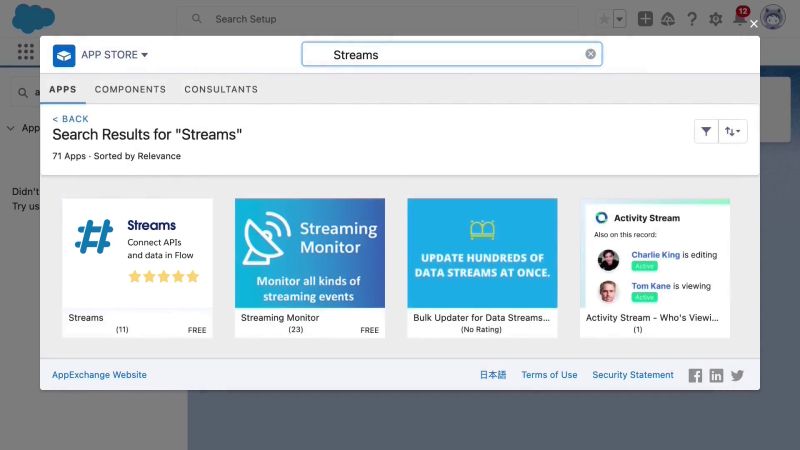
Task: Open the Streaming Monitor app card
Action: coord(310,268)
